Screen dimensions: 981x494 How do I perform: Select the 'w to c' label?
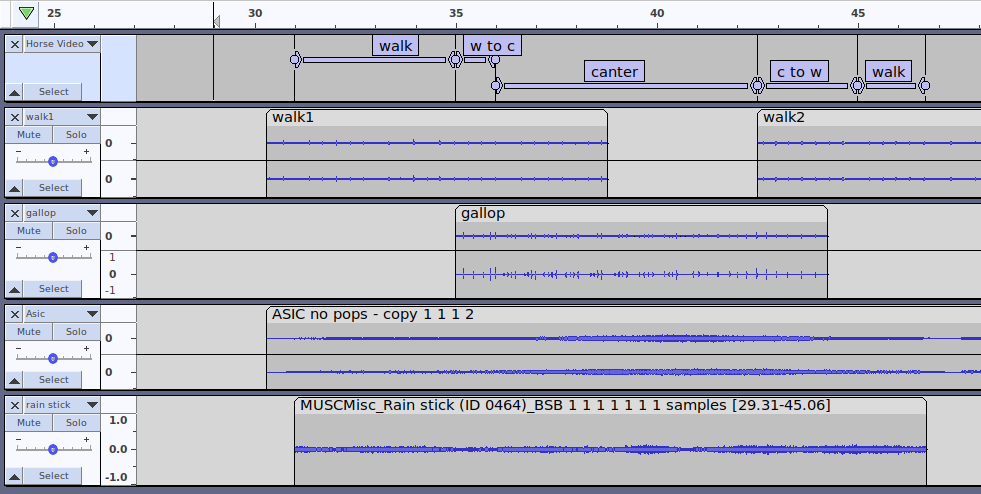click(493, 46)
